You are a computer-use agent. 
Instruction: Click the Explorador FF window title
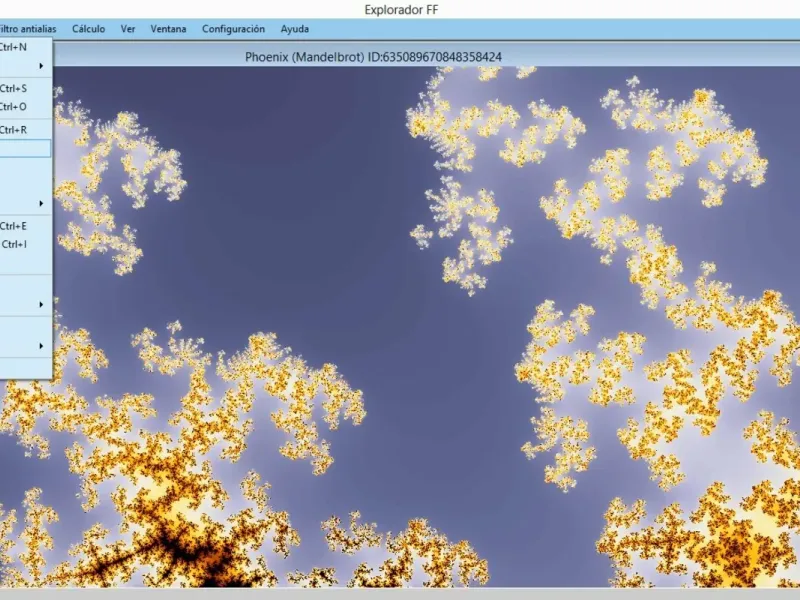pos(401,10)
